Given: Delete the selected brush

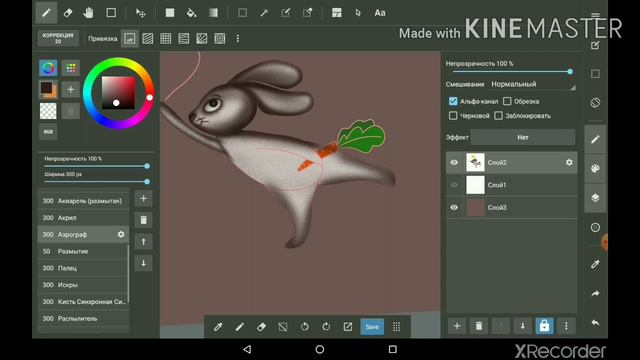Looking at the screenshot, I should click(144, 220).
